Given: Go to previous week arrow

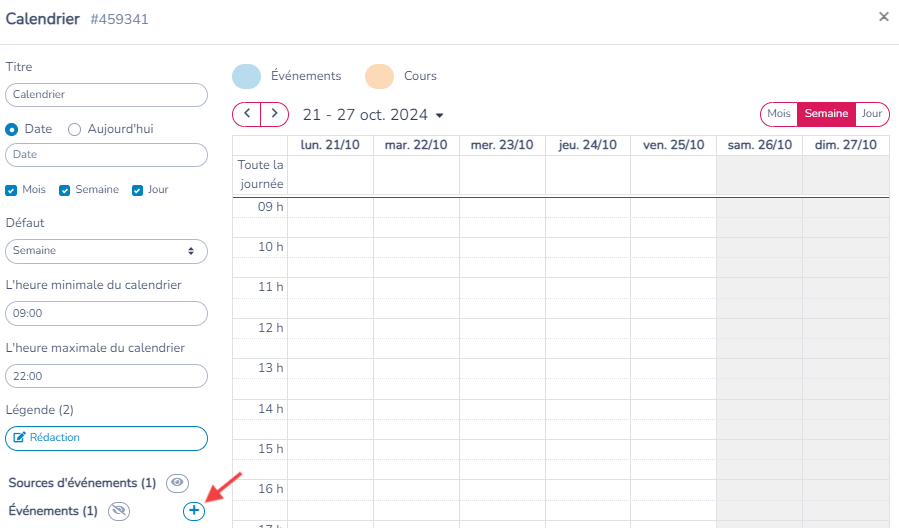Looking at the screenshot, I should [247, 114].
